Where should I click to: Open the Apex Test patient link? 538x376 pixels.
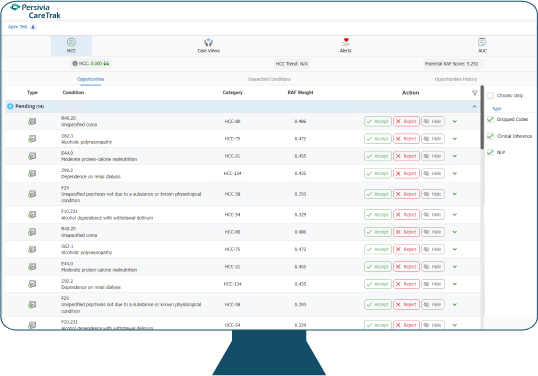click(17, 27)
